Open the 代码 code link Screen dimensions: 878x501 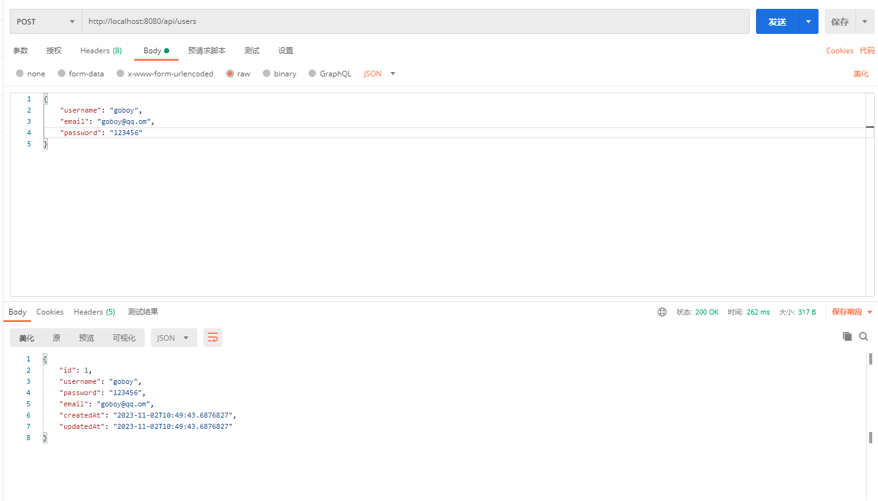[x=867, y=50]
